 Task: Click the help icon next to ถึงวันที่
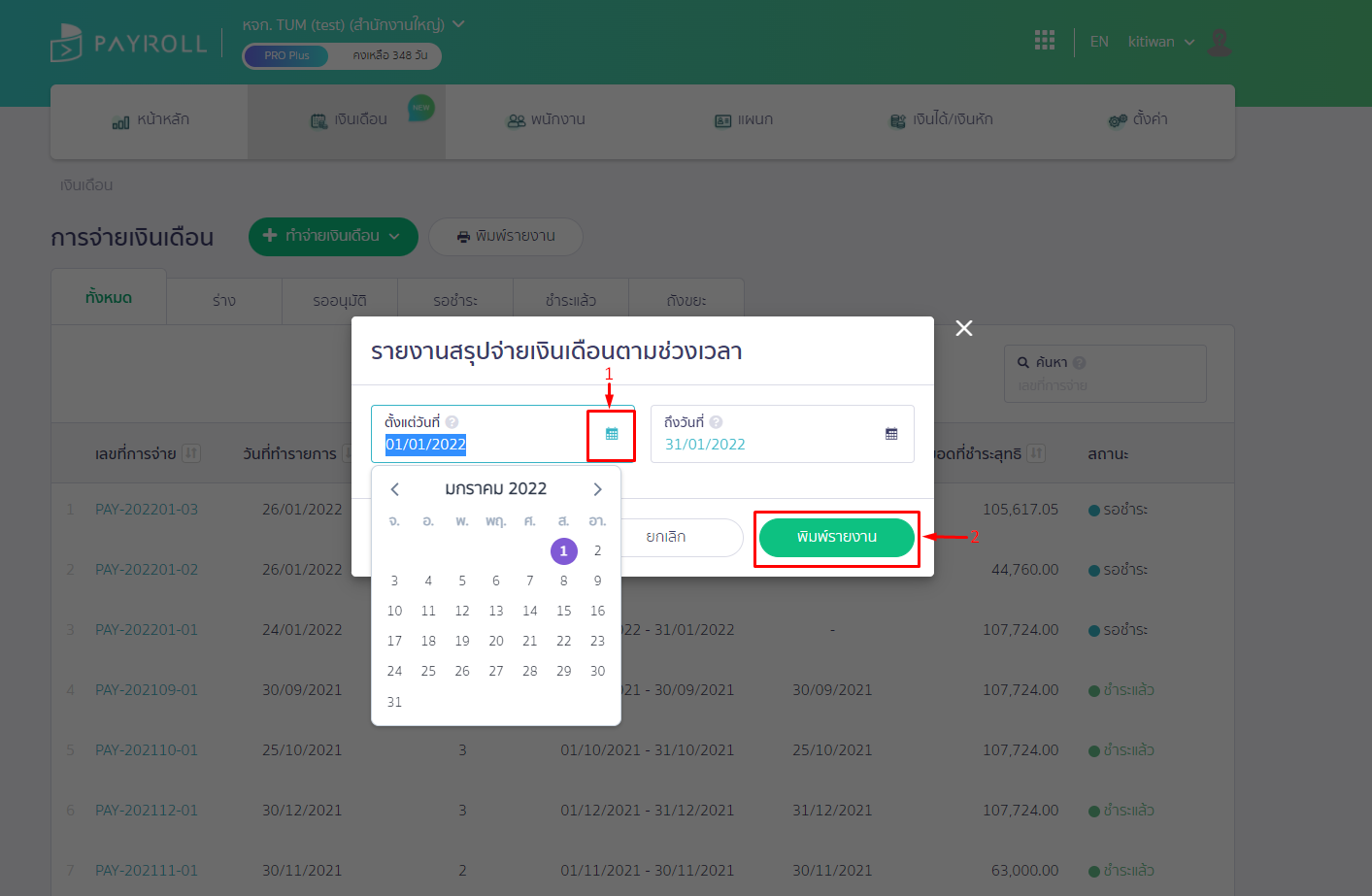pyautogui.click(x=717, y=421)
